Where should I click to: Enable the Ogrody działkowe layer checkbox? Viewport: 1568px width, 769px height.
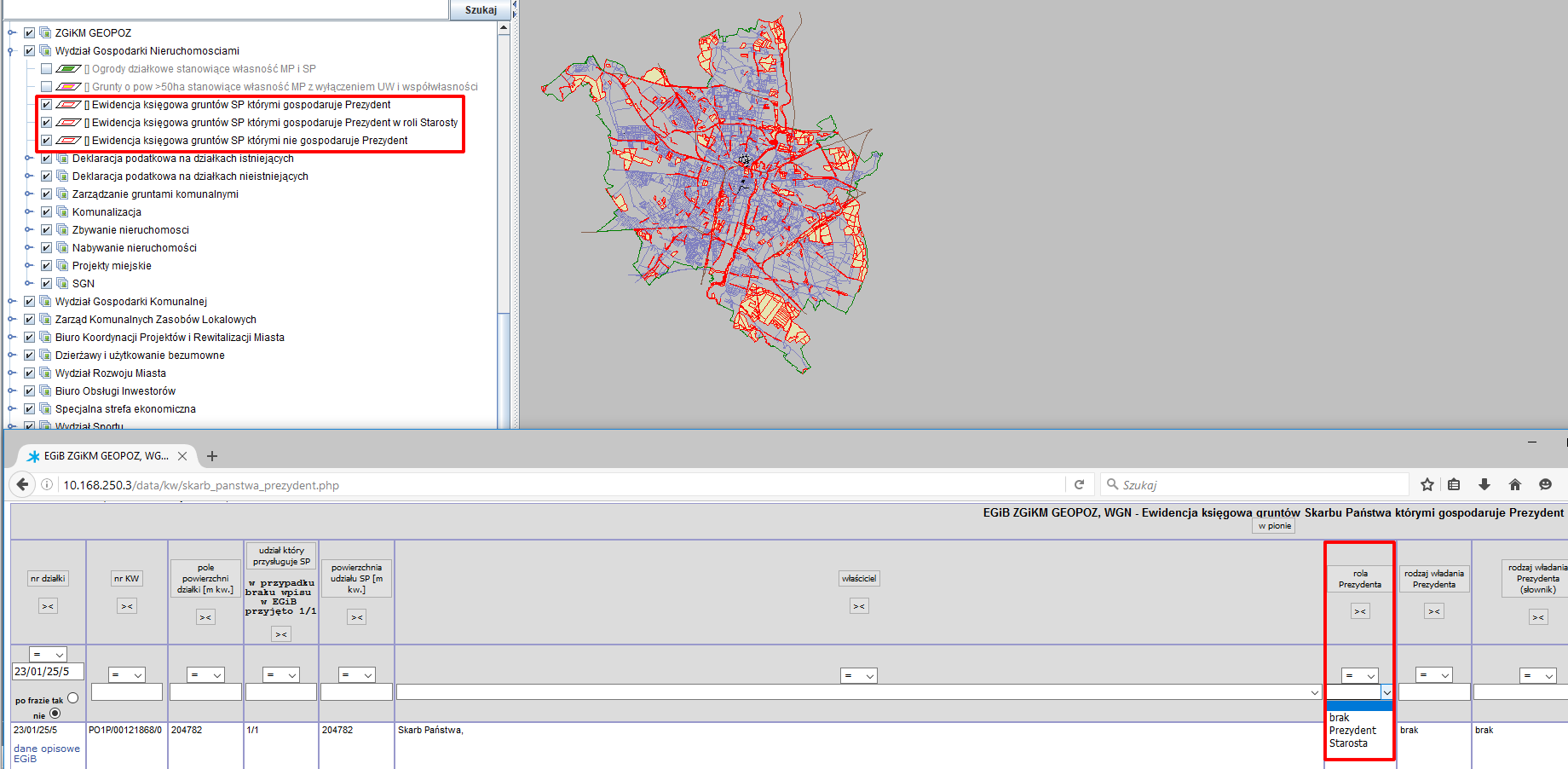coord(47,68)
